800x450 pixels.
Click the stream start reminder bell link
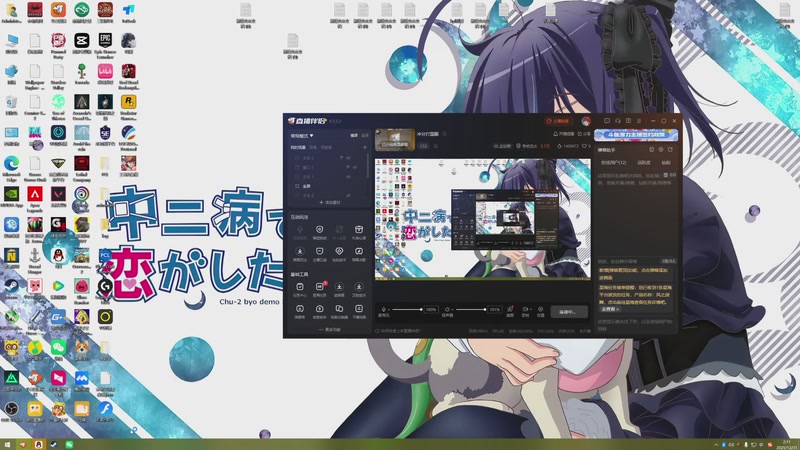[563, 134]
